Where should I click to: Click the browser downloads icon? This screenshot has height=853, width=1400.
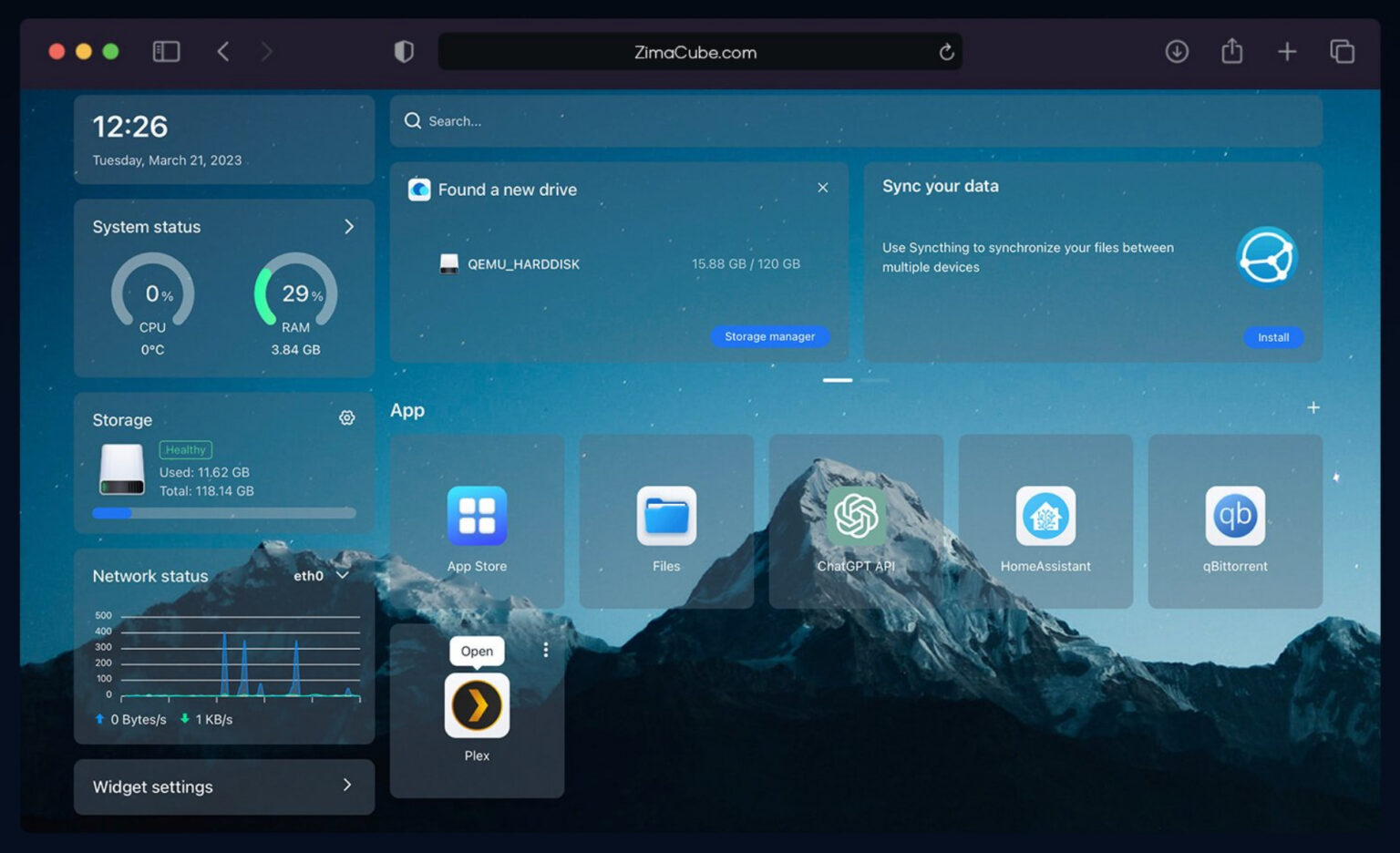1177,51
